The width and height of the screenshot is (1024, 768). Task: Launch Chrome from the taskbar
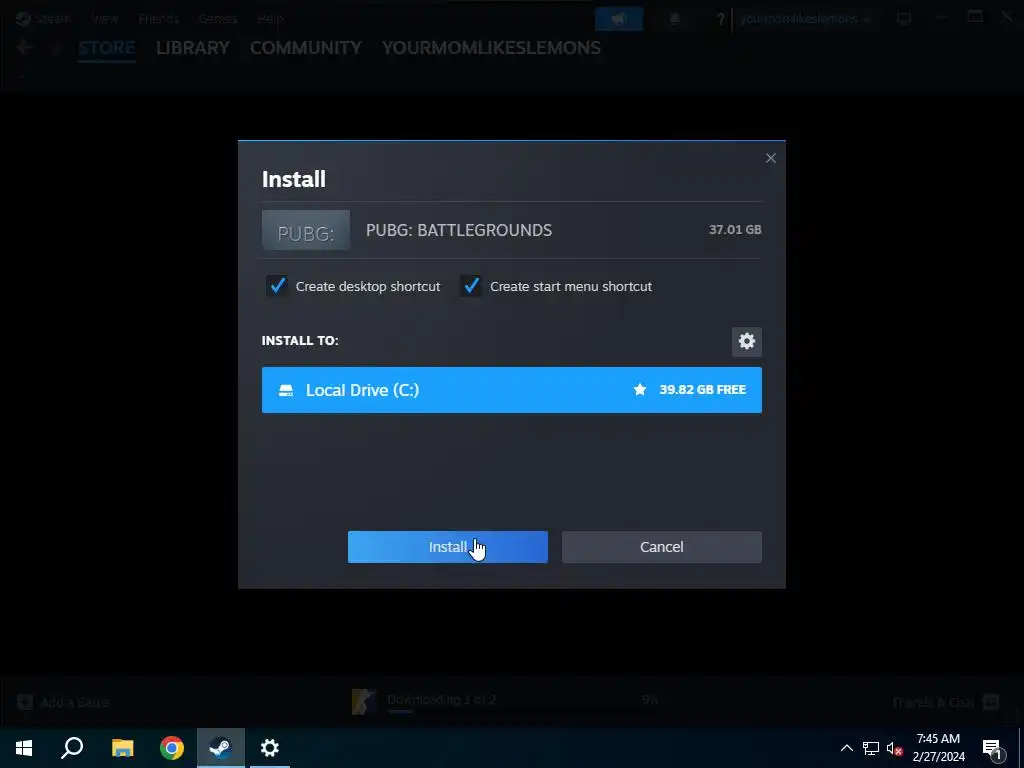point(172,748)
